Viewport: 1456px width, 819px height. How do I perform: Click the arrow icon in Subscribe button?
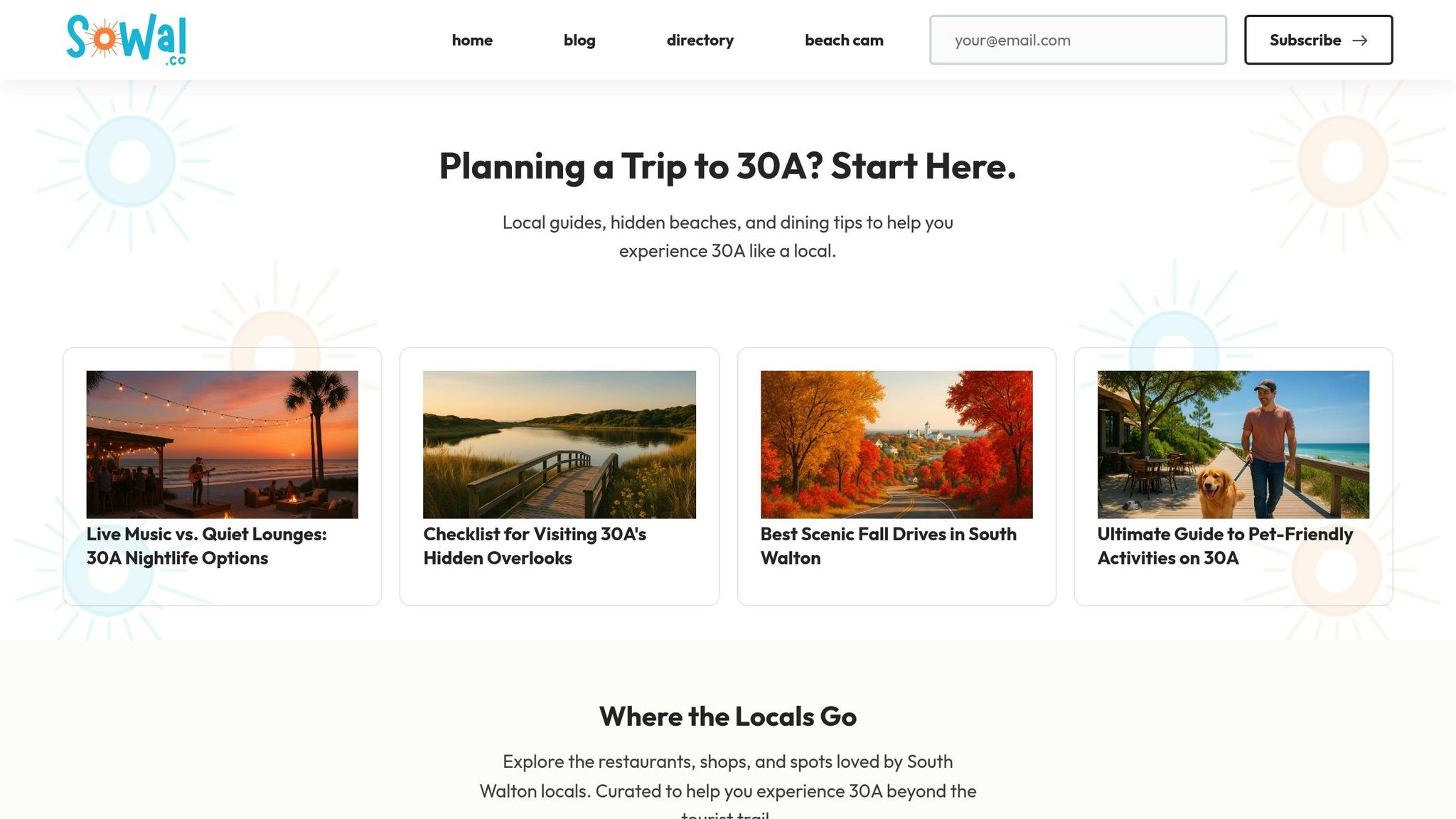click(1359, 41)
